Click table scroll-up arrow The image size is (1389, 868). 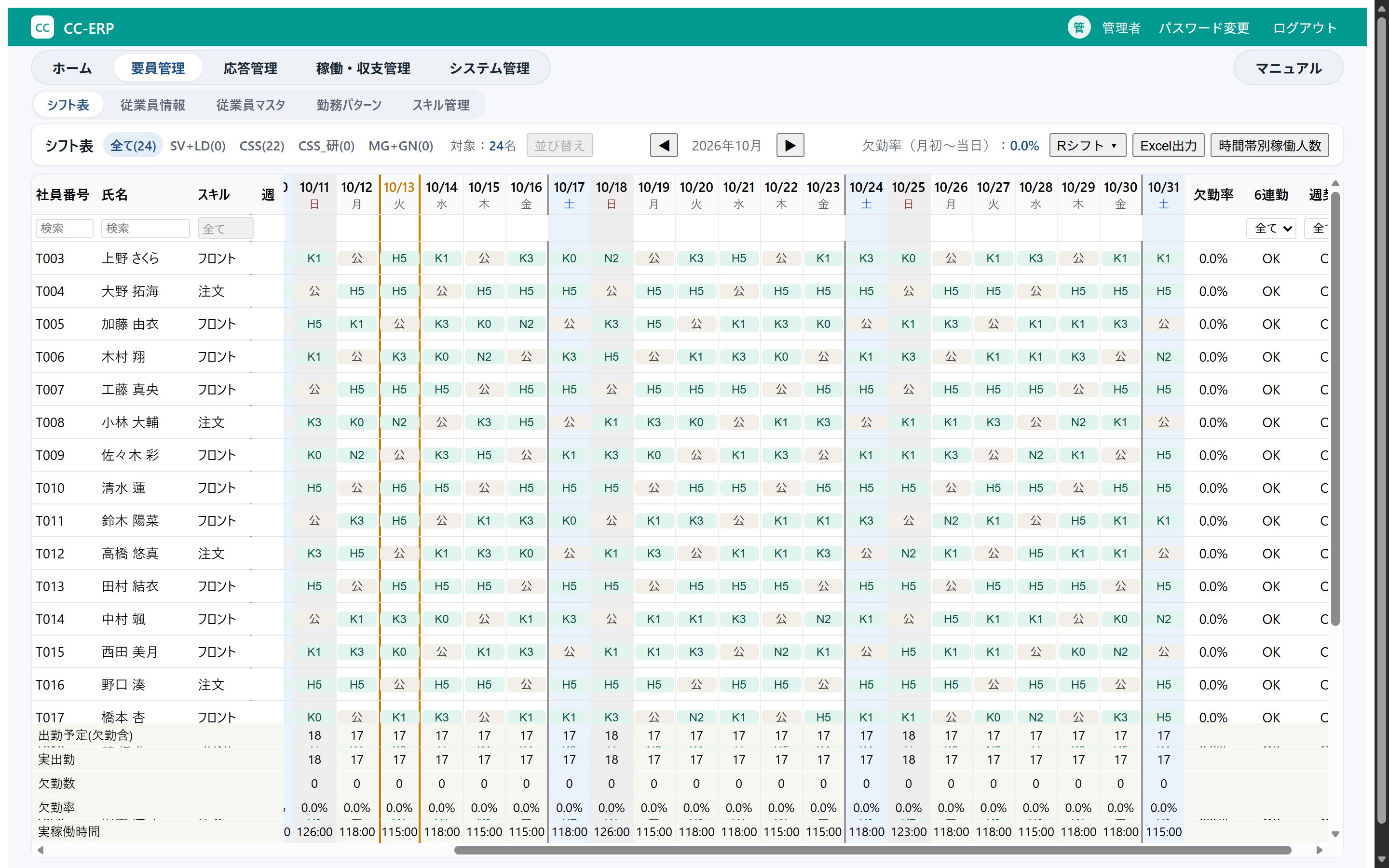(1335, 183)
